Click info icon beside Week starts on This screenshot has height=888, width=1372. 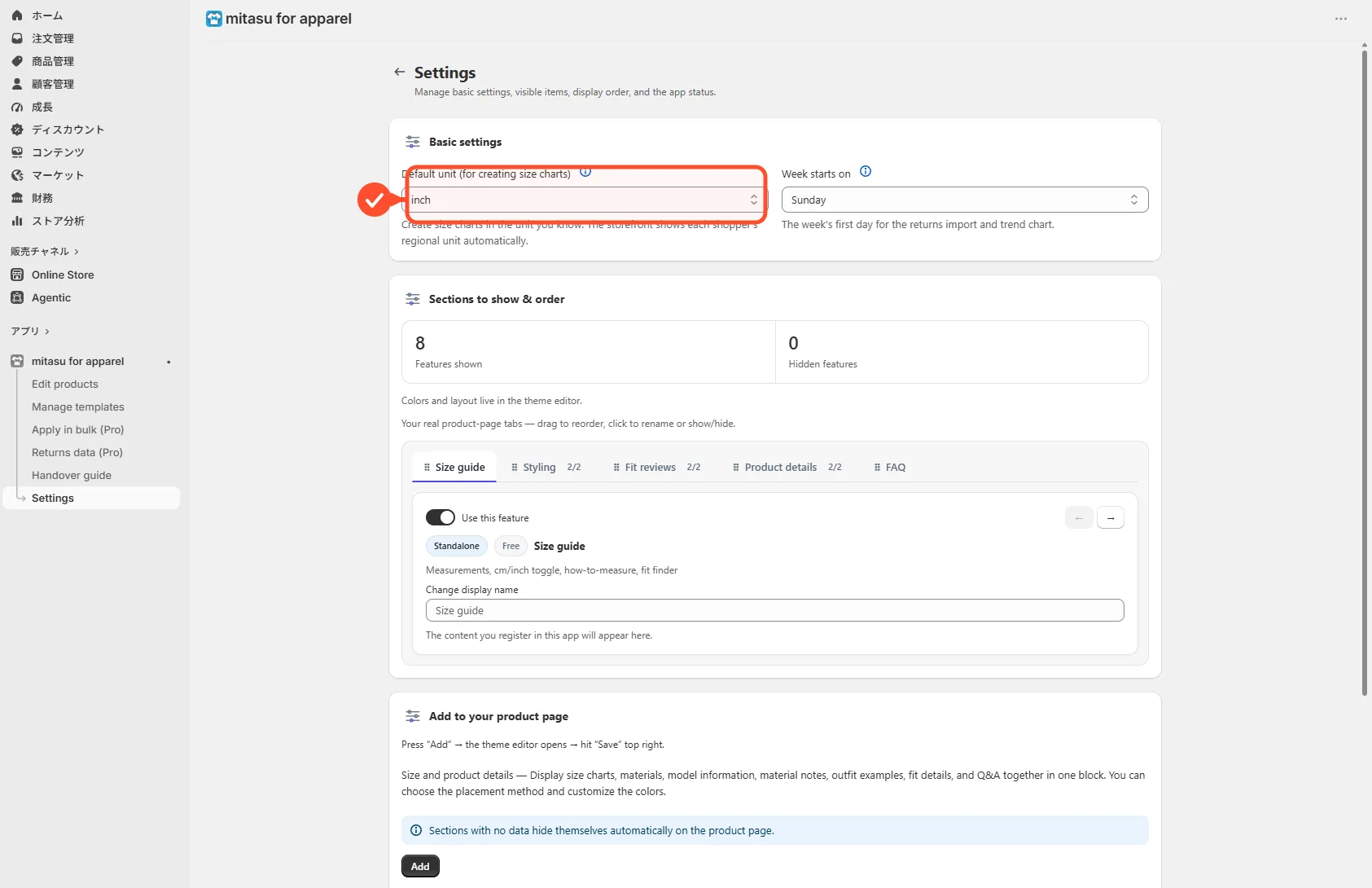(x=866, y=171)
